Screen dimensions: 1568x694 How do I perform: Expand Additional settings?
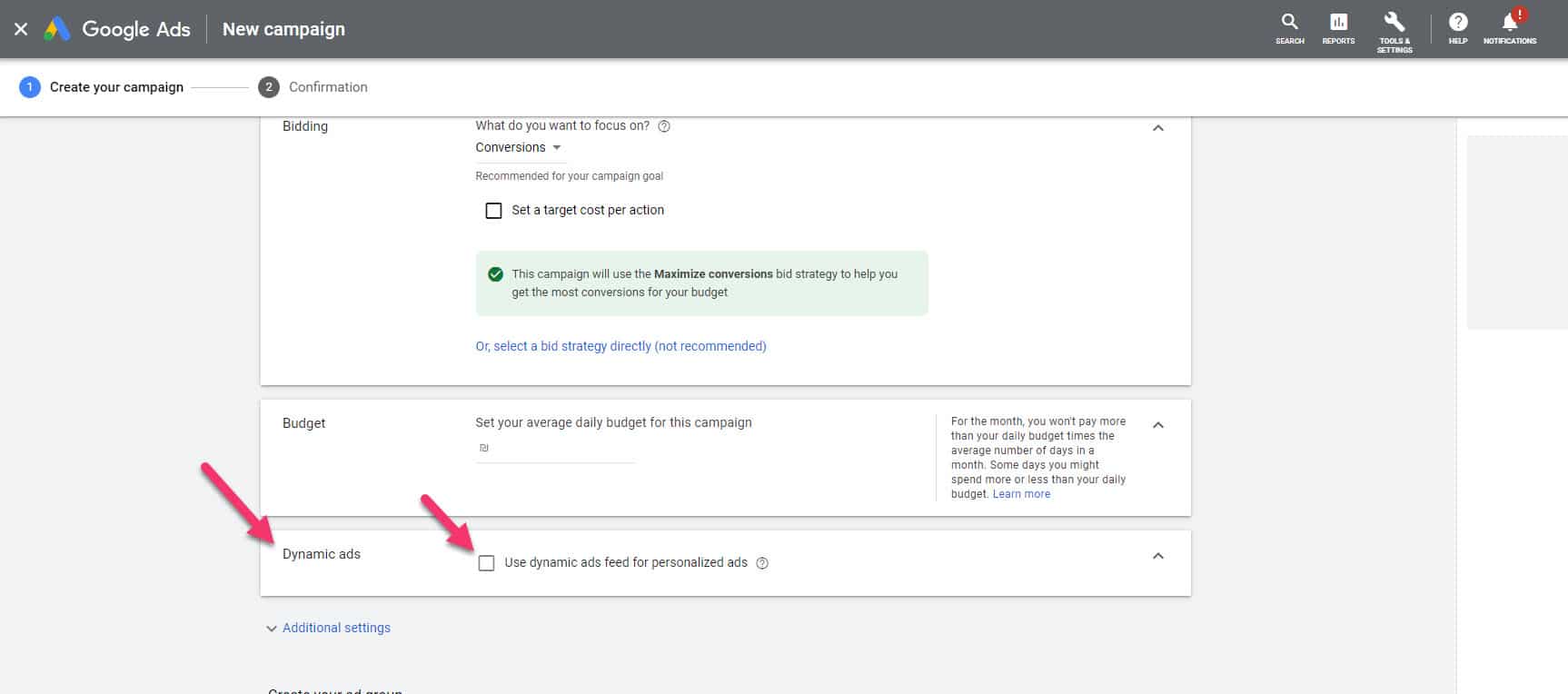328,628
